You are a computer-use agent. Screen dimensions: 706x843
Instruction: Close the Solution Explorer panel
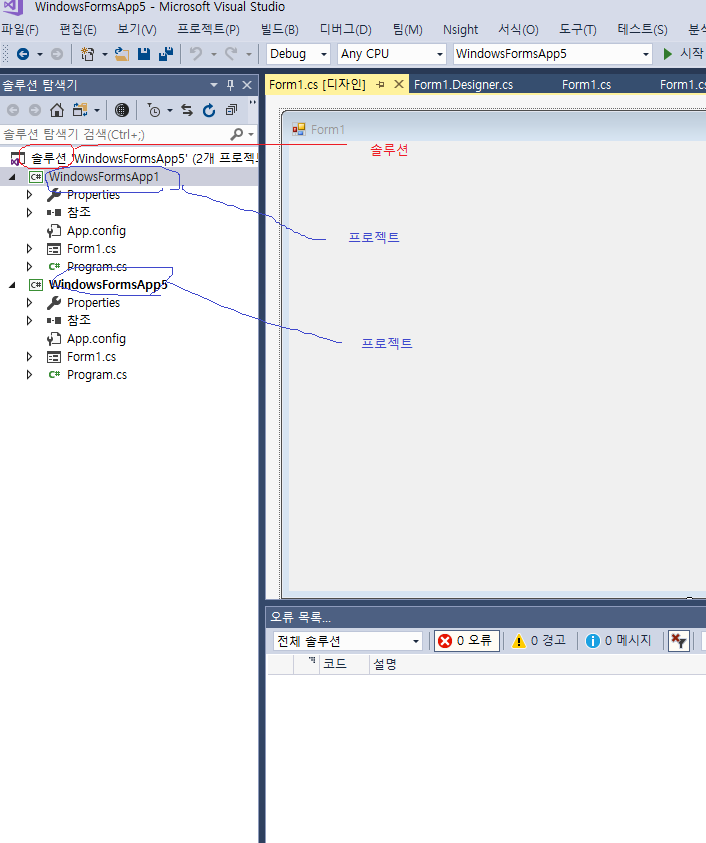(x=247, y=85)
